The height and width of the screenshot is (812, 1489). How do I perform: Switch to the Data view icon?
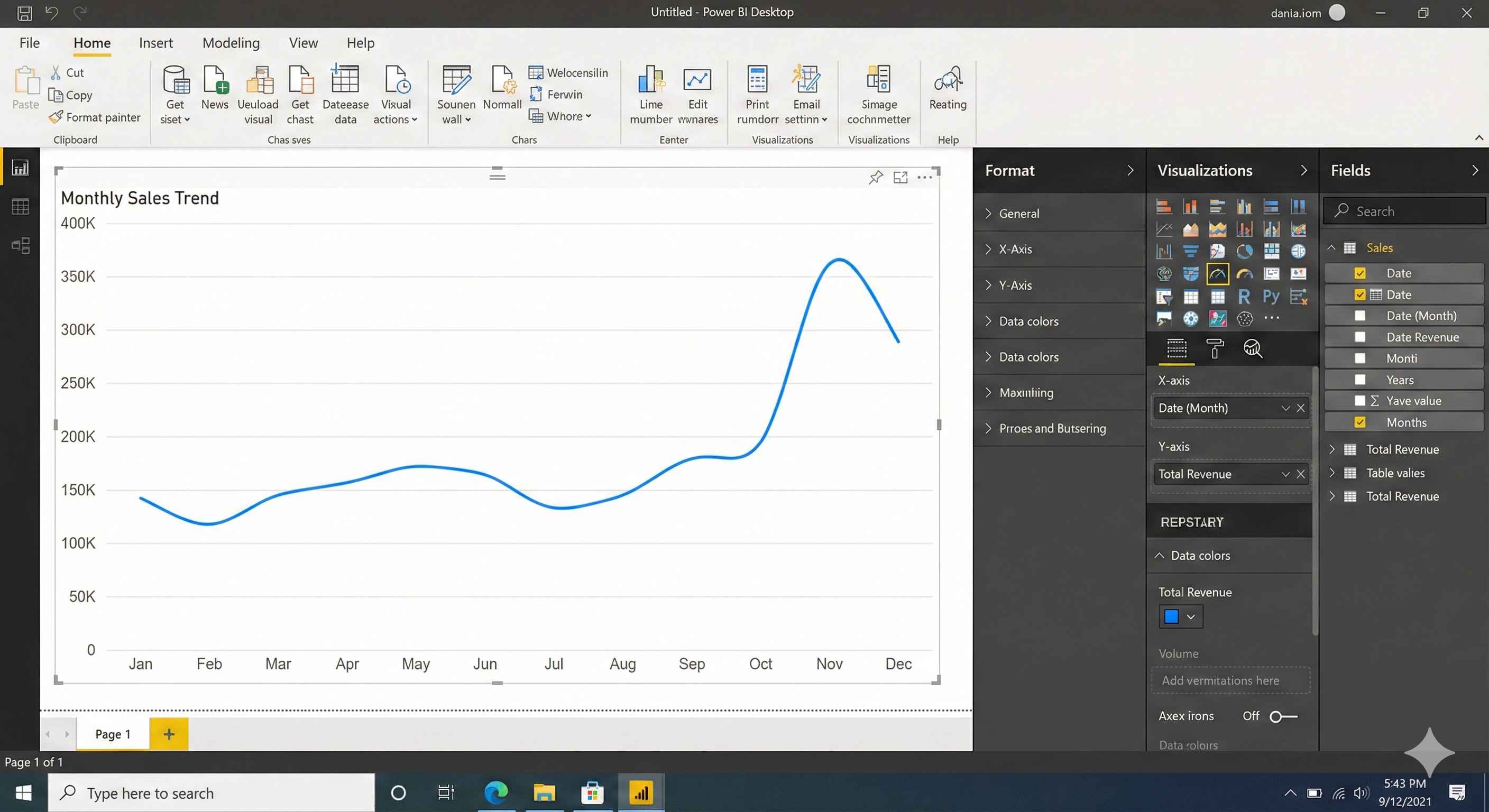click(20, 206)
